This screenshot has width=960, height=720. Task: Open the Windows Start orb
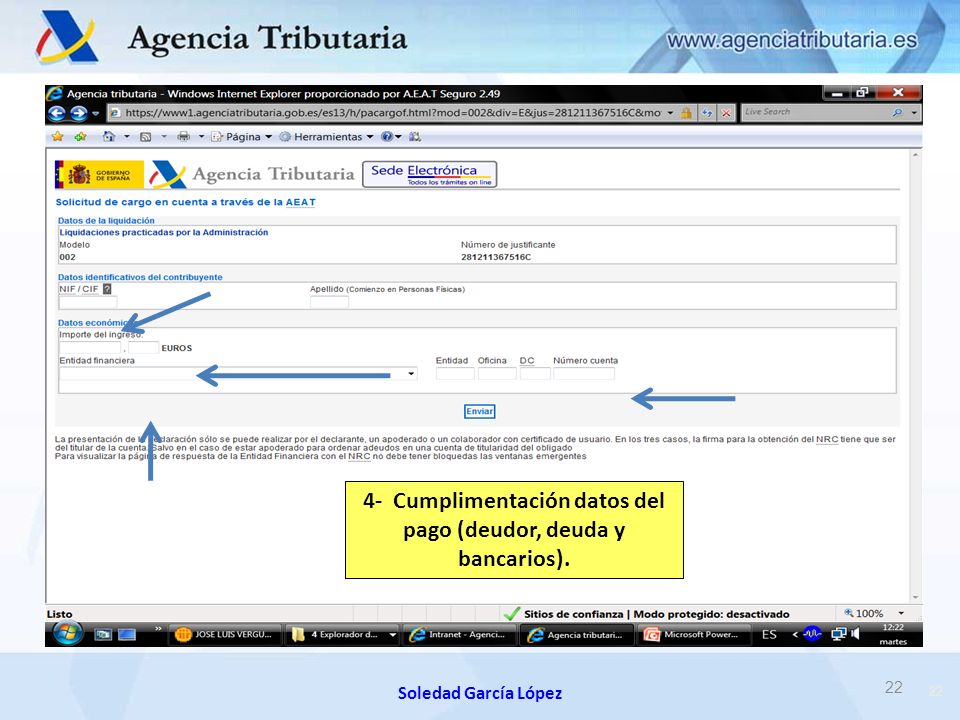(67, 633)
